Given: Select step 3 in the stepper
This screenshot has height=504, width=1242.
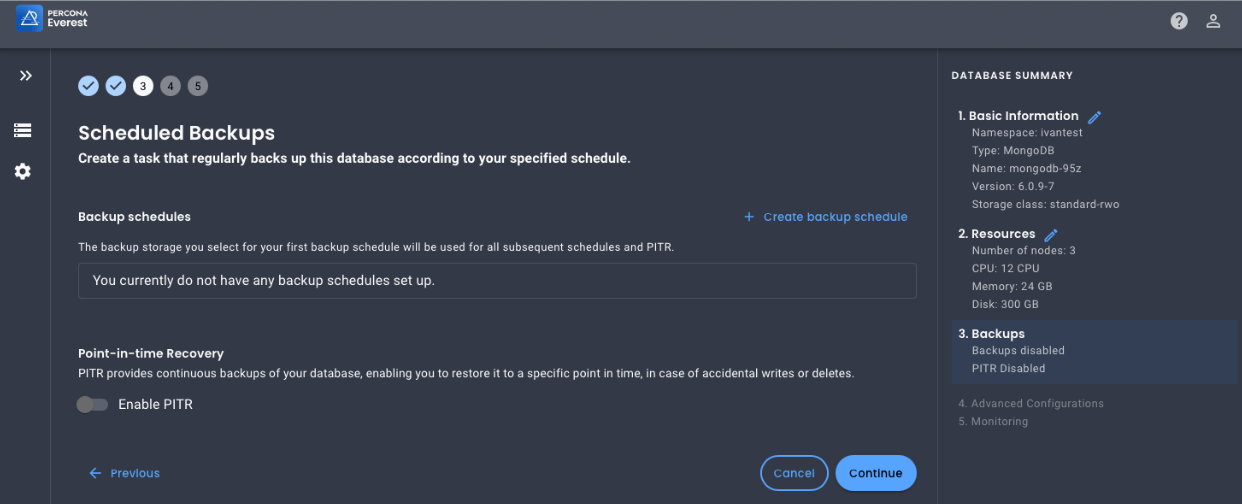Looking at the screenshot, I should point(143,86).
